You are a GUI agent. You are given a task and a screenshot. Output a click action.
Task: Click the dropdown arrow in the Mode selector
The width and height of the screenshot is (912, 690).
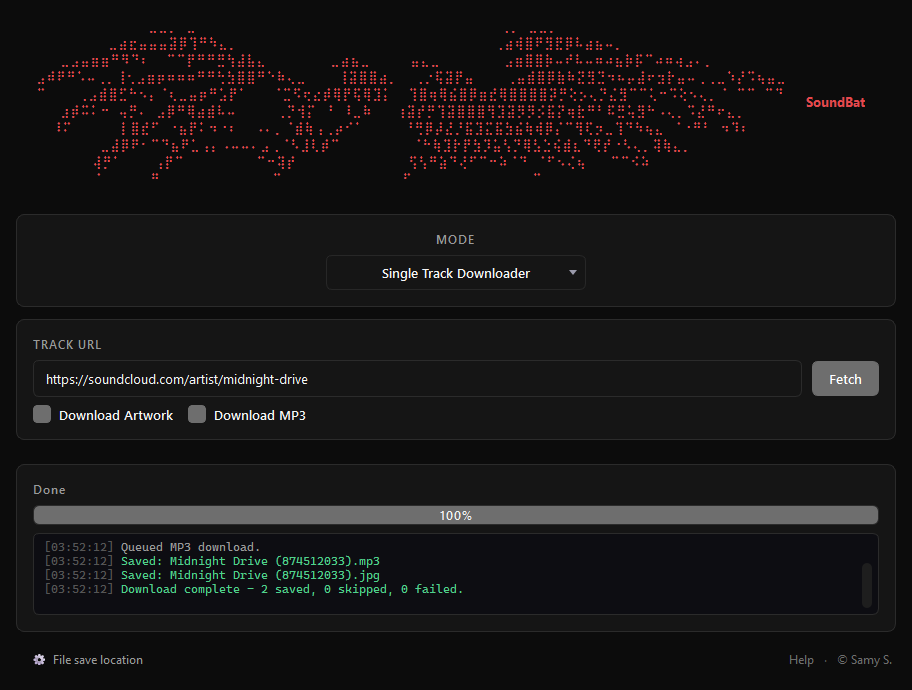(572, 273)
